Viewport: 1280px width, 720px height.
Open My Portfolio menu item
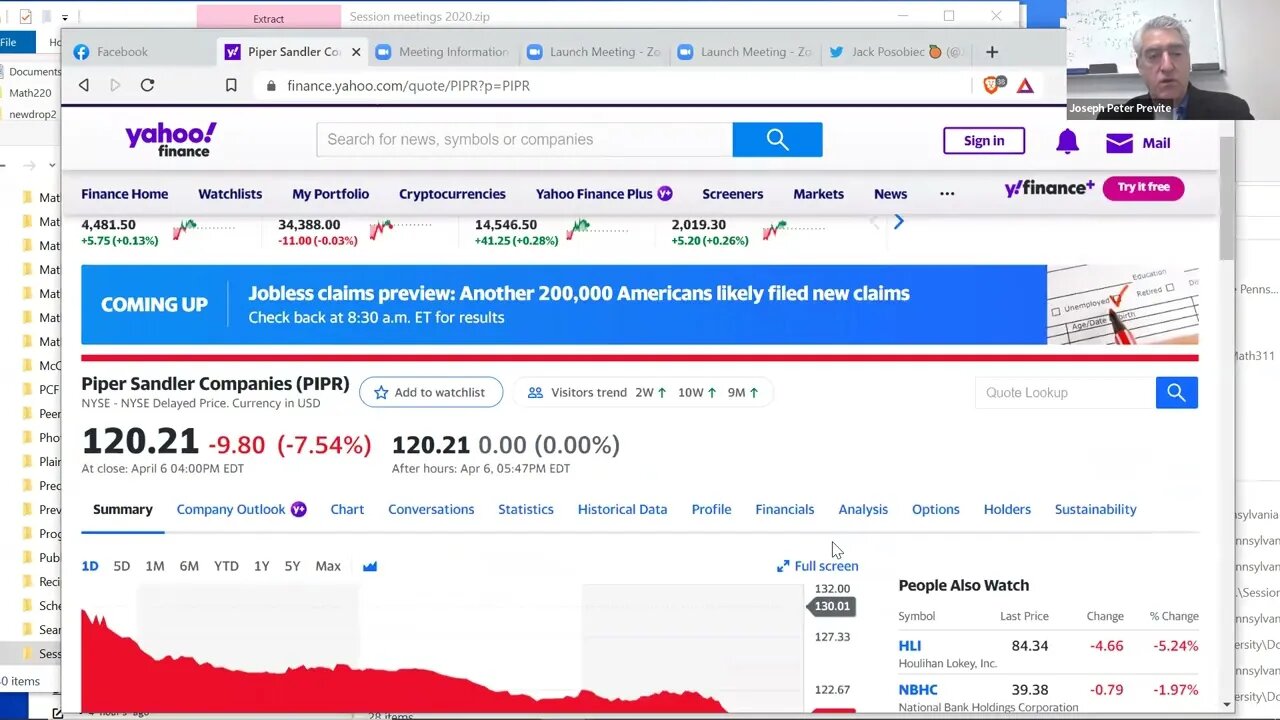point(330,194)
